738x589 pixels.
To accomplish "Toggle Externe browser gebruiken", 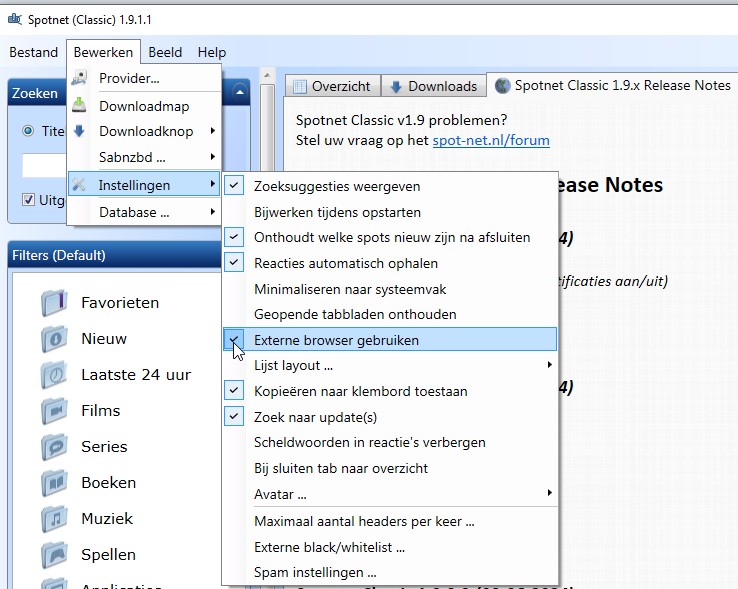I will 389,340.
